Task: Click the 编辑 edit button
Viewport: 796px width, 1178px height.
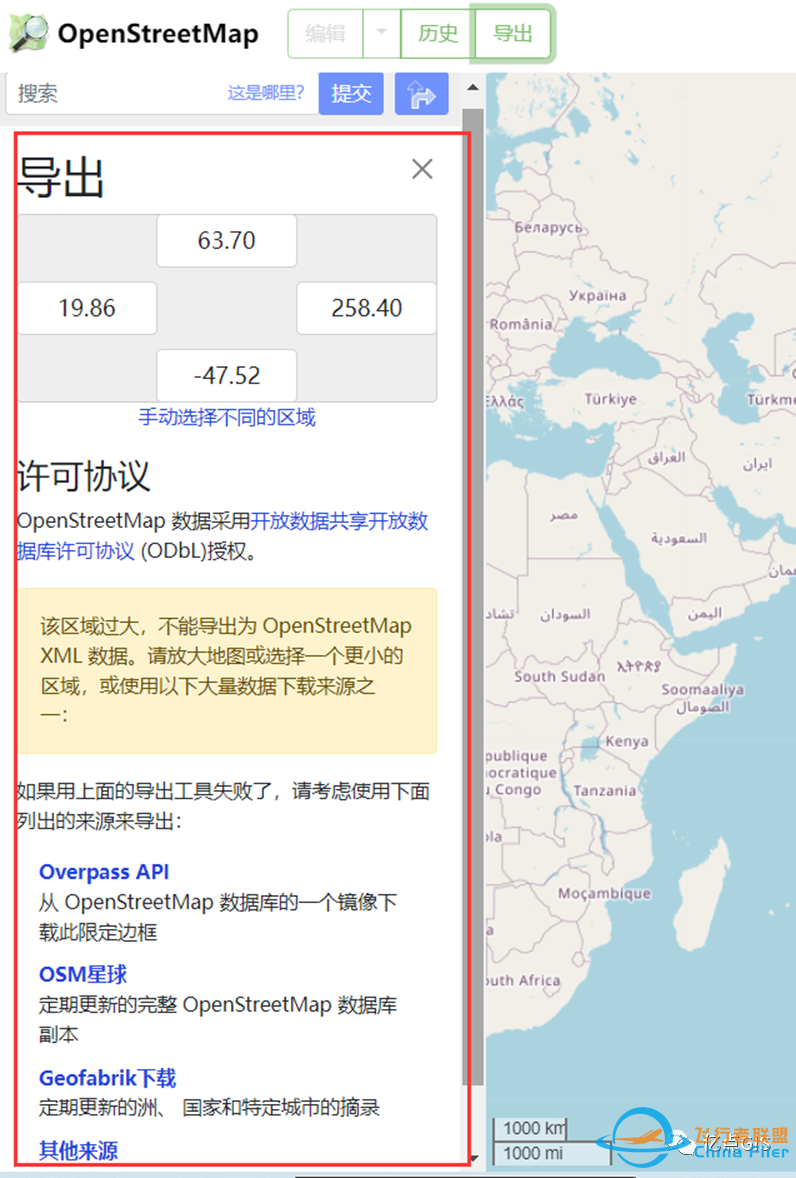Action: [x=325, y=34]
